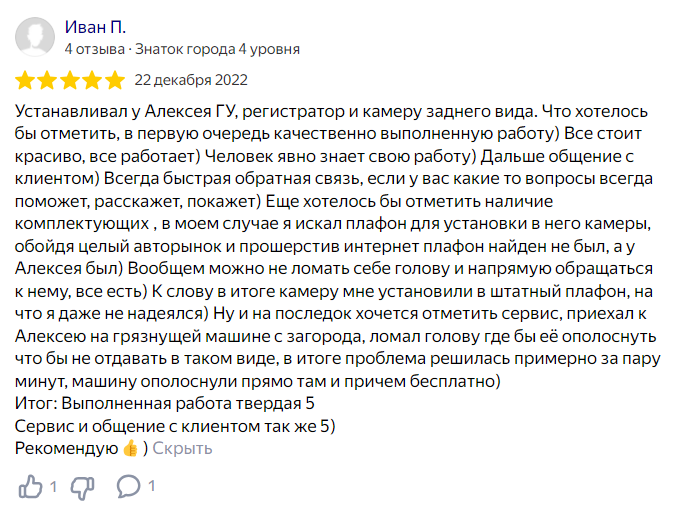677x511 pixels.
Task: Like the review with thumbs up
Action: 31,487
